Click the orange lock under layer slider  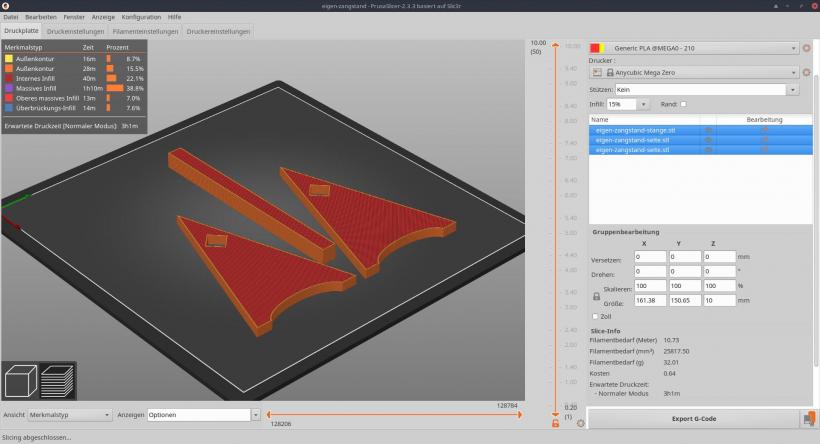pyautogui.click(x=555, y=423)
